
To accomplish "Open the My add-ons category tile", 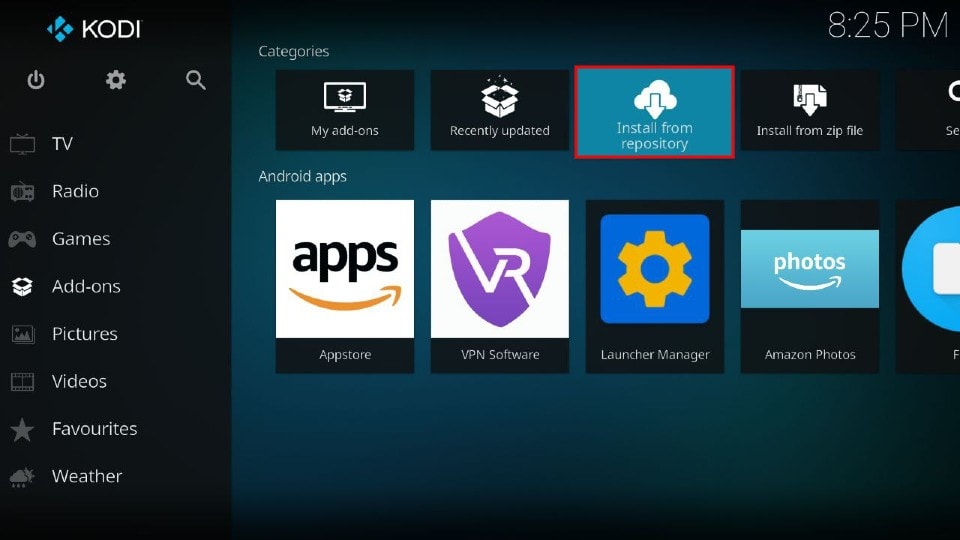I will (x=345, y=110).
